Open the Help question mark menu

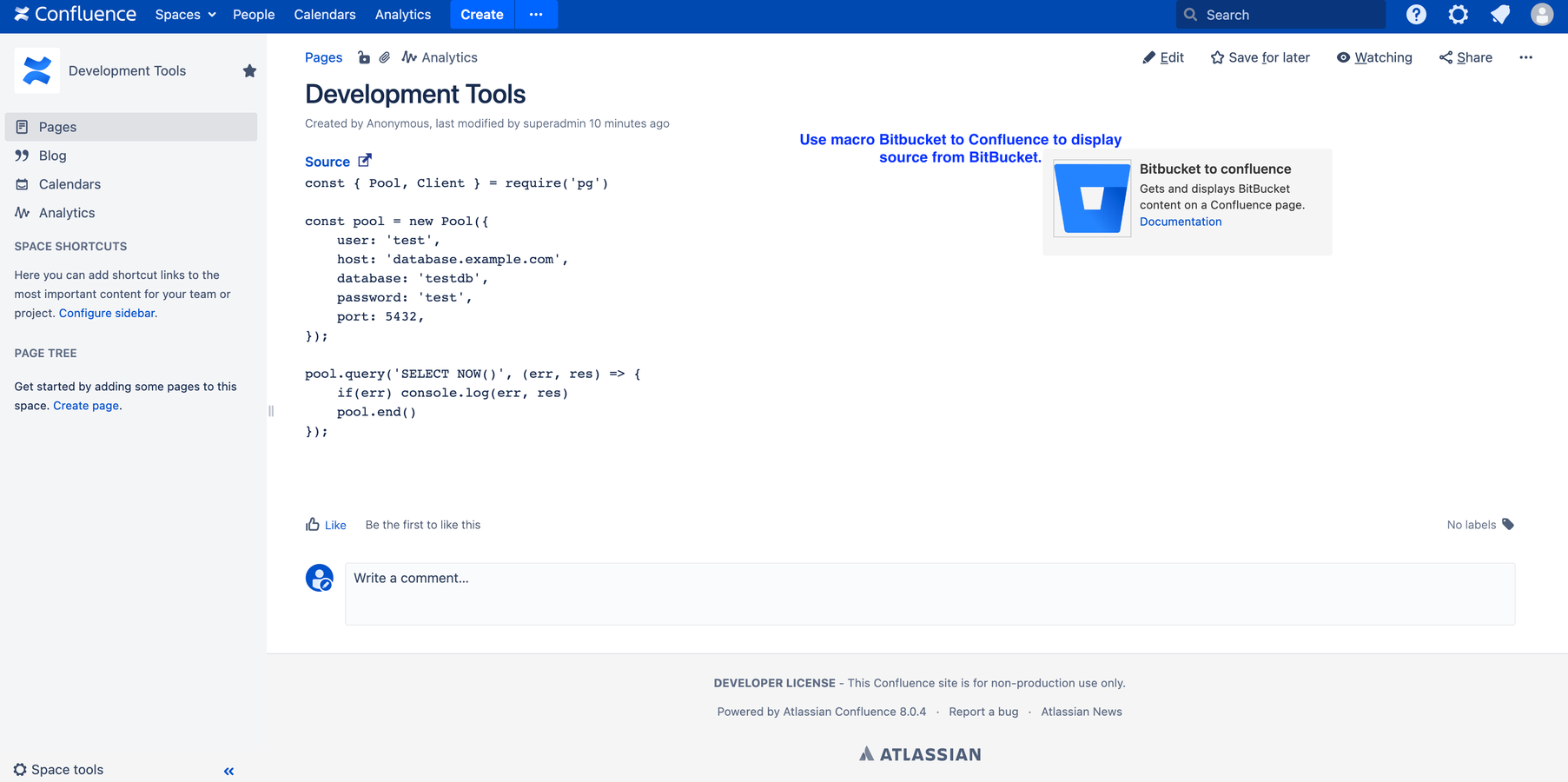pos(1416,15)
